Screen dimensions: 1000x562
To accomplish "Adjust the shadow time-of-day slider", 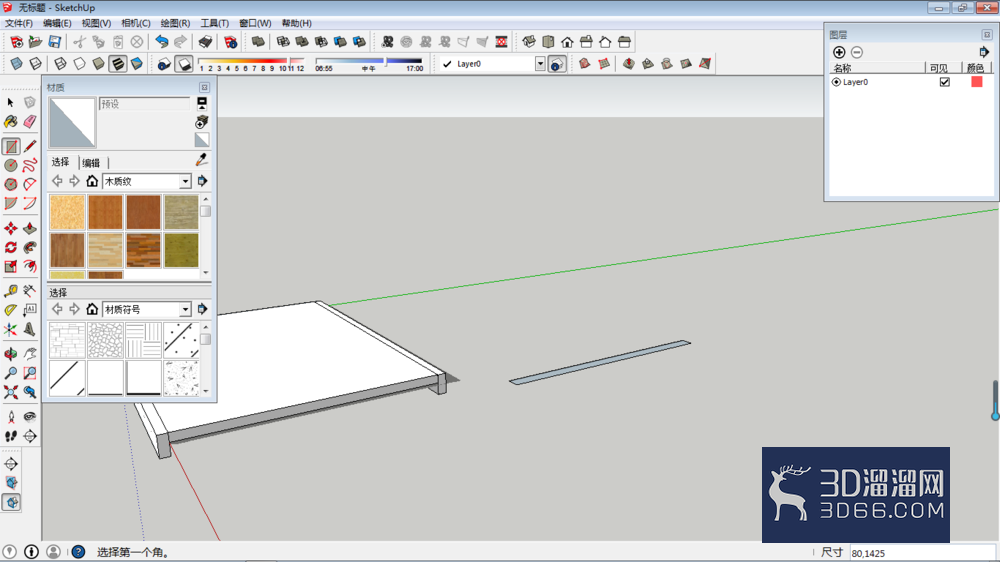I will pos(369,61).
